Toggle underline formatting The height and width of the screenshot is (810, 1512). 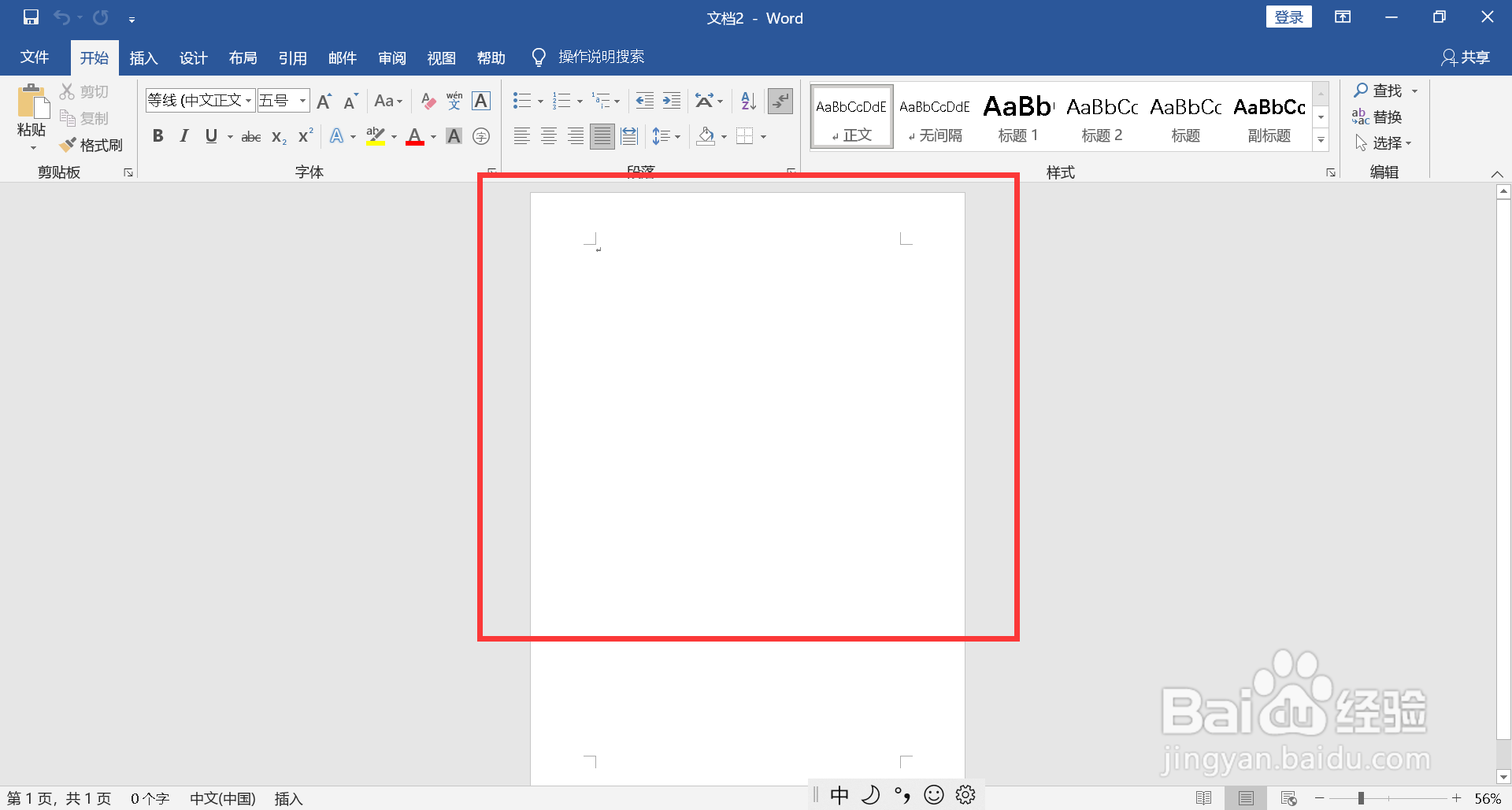210,137
